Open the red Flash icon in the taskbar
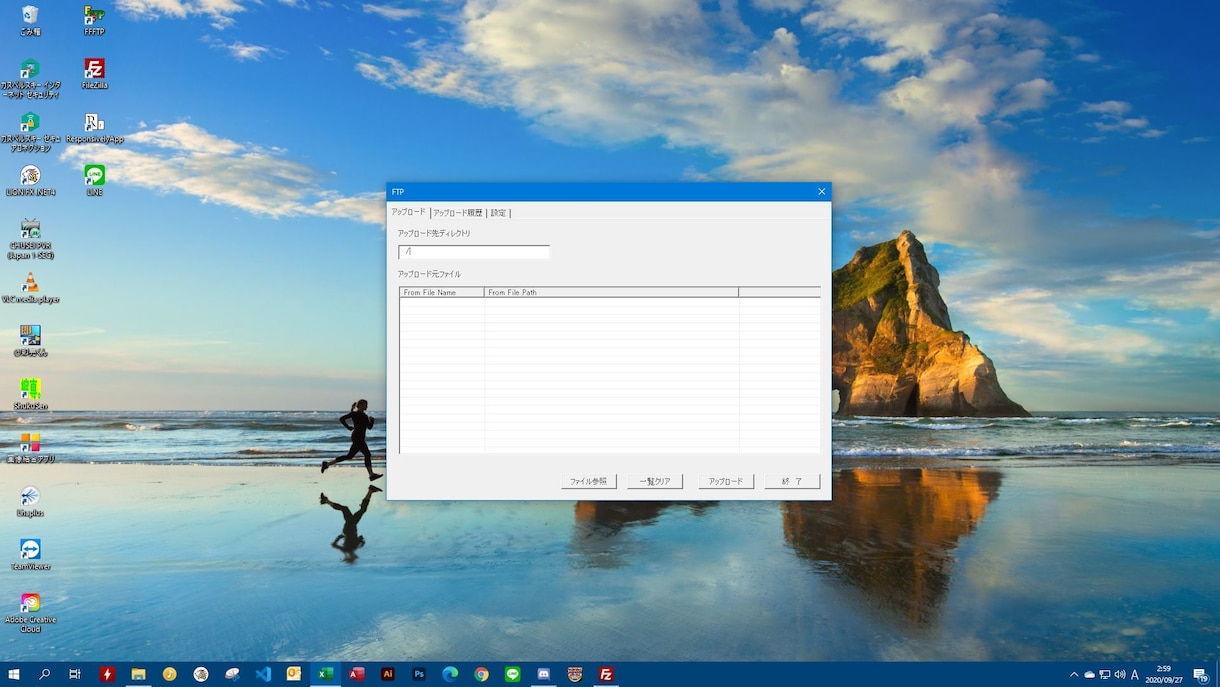The height and width of the screenshot is (687, 1220). (x=107, y=674)
